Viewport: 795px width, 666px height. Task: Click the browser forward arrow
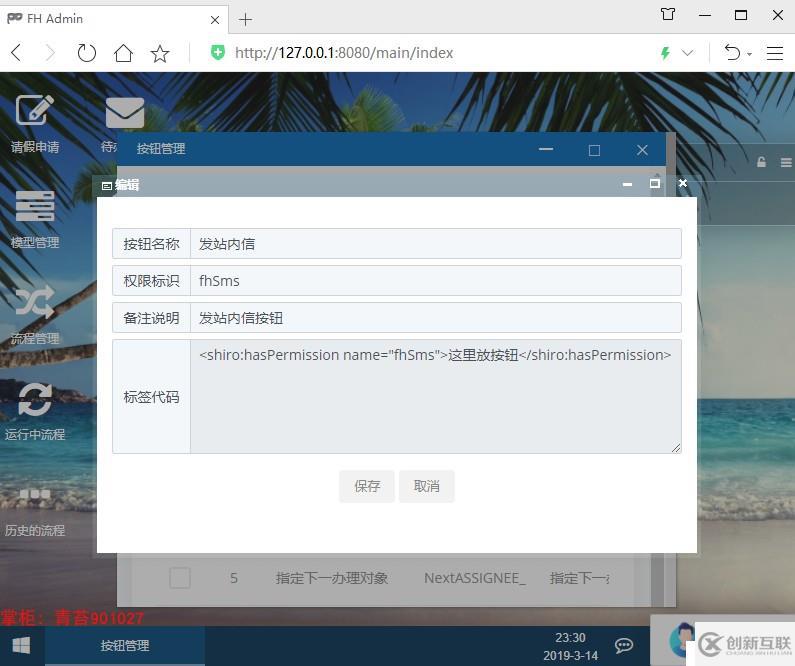(x=50, y=53)
